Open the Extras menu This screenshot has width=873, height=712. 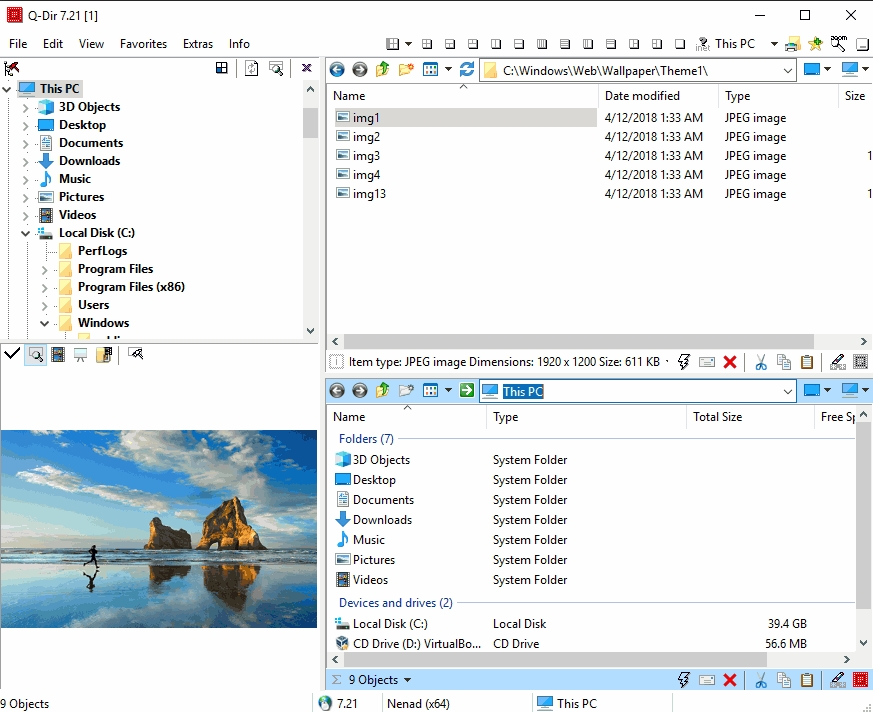[x=198, y=44]
